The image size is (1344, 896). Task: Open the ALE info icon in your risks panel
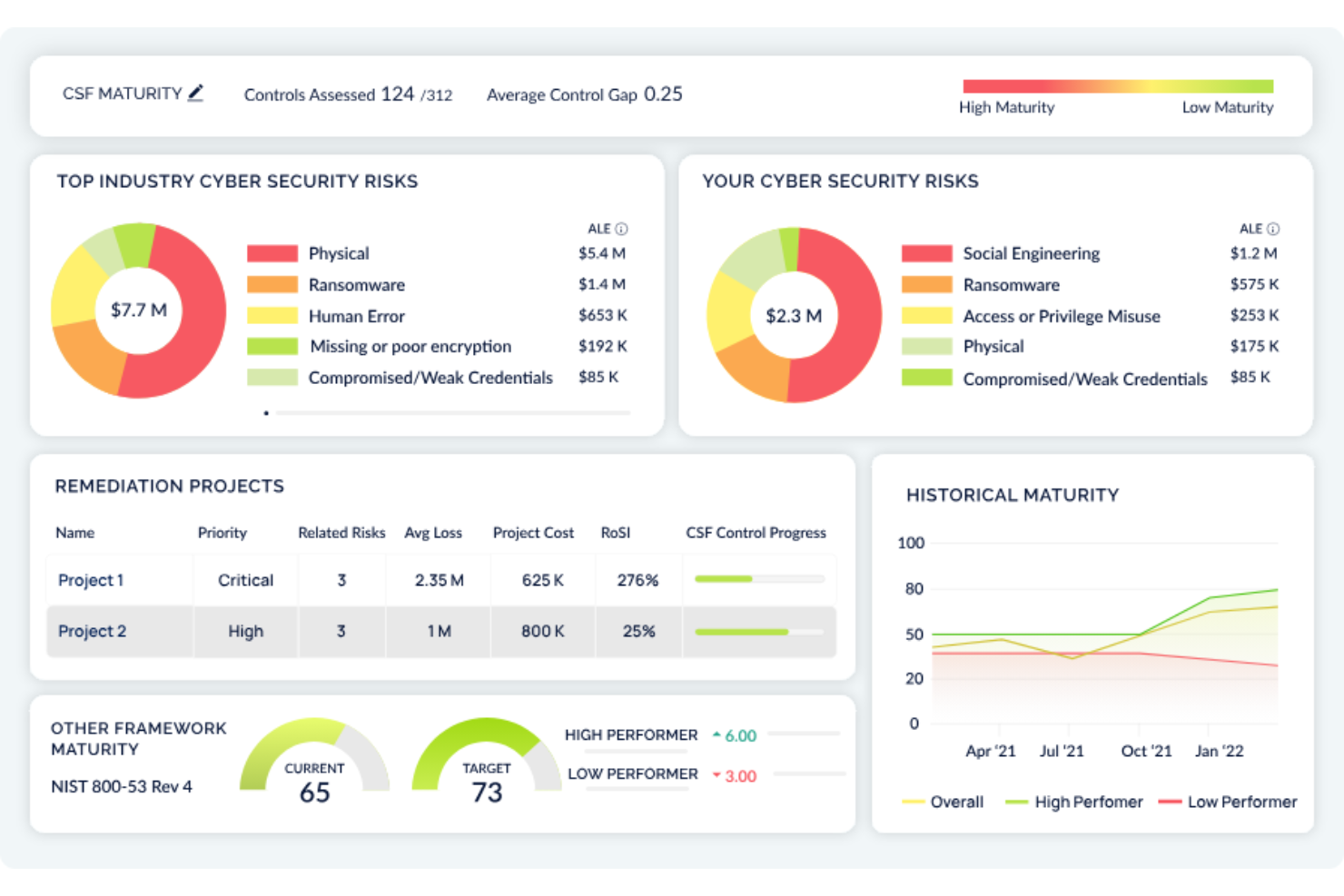(x=1274, y=229)
